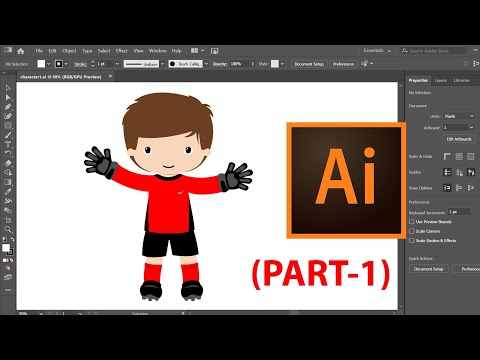Click Document Setup under Quick Actions
The image size is (480, 360).
pos(429,269)
